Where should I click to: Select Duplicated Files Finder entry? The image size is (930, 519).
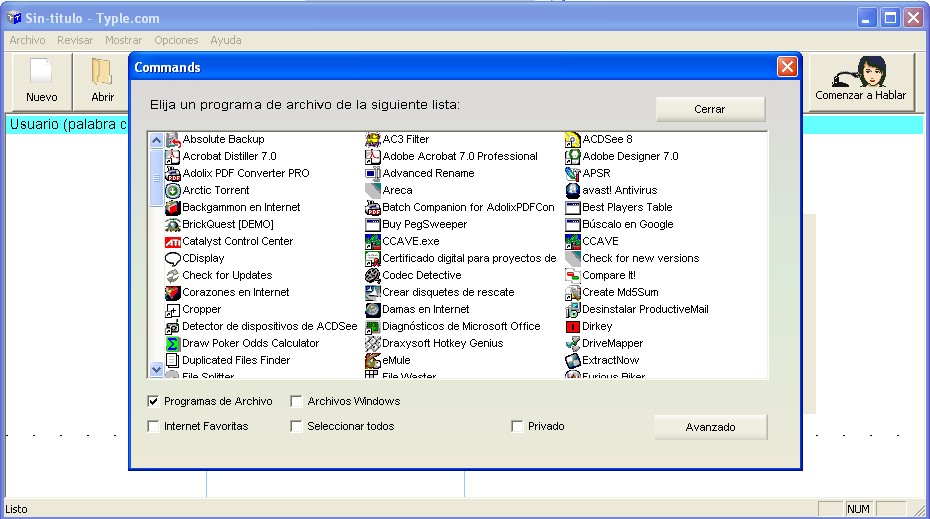(236, 360)
